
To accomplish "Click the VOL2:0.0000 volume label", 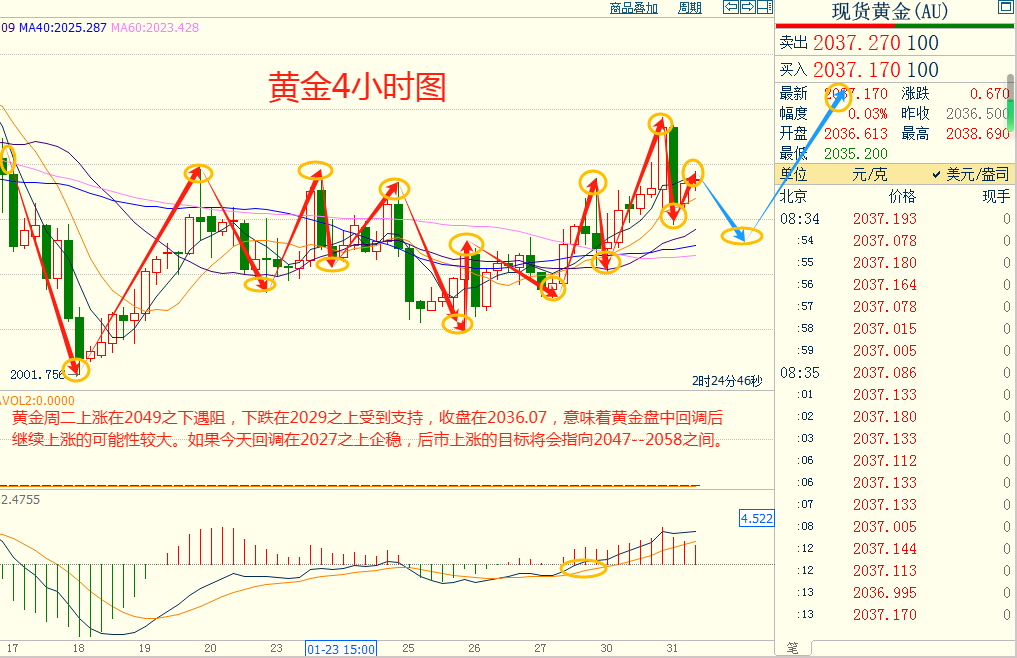I will tap(38, 400).
